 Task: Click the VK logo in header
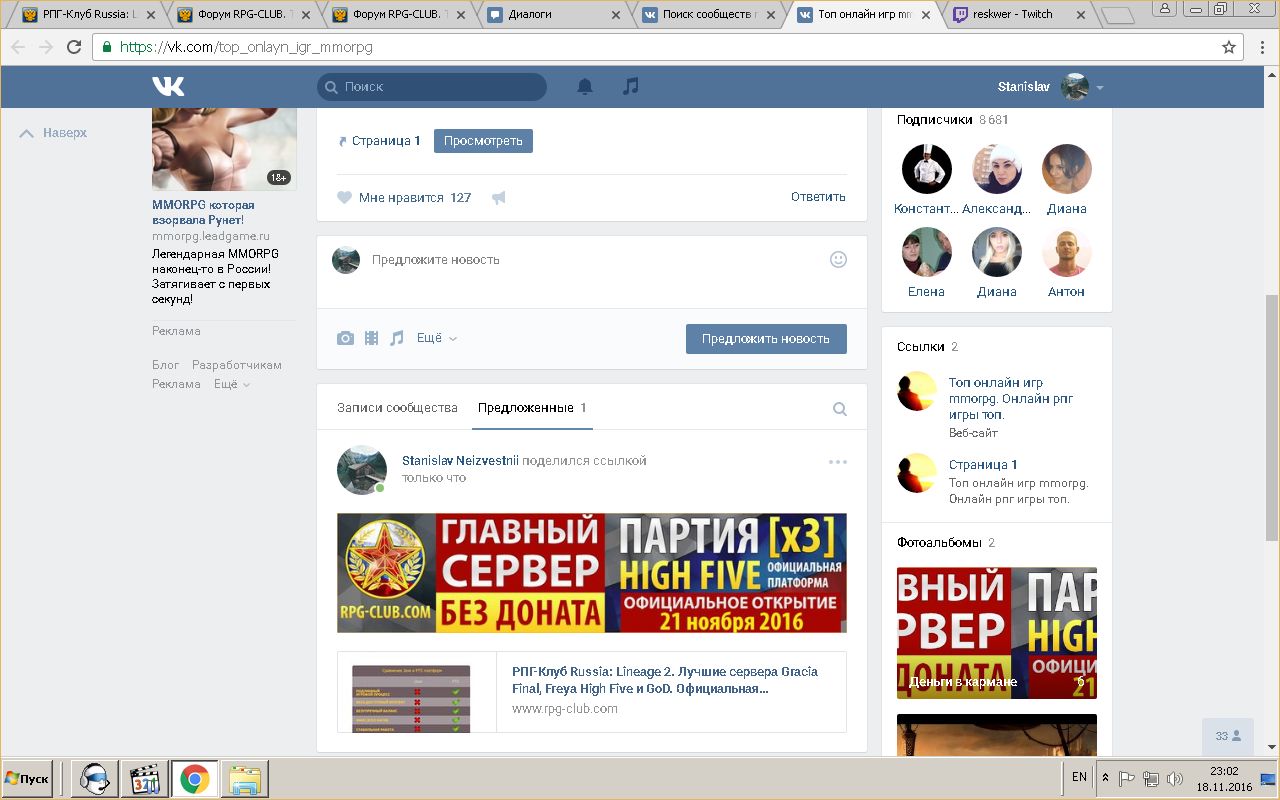pos(168,87)
